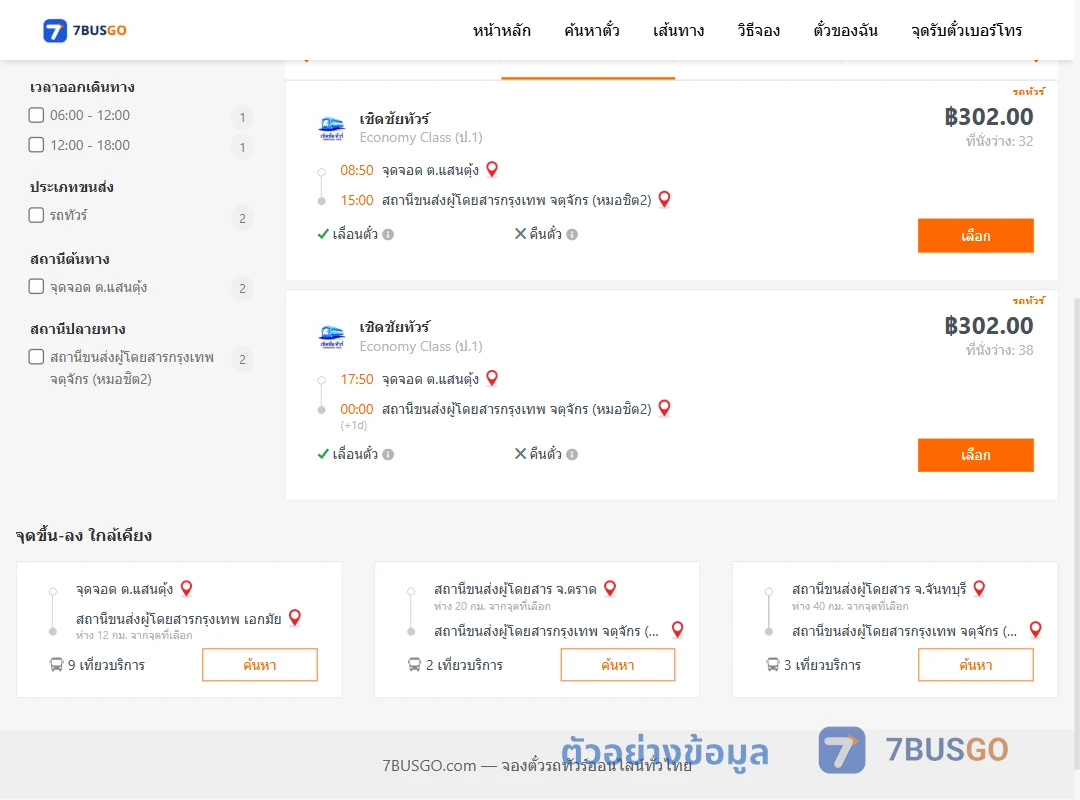Open เส้นทาง menu
The image size is (1080, 800).
coord(678,30)
